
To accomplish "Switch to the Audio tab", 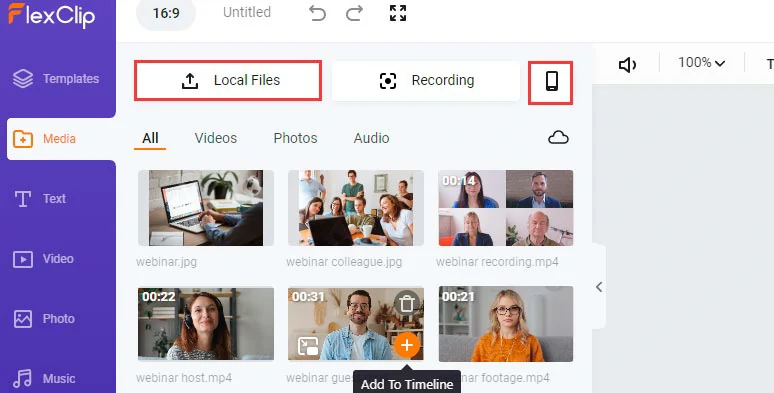I will point(371,138).
